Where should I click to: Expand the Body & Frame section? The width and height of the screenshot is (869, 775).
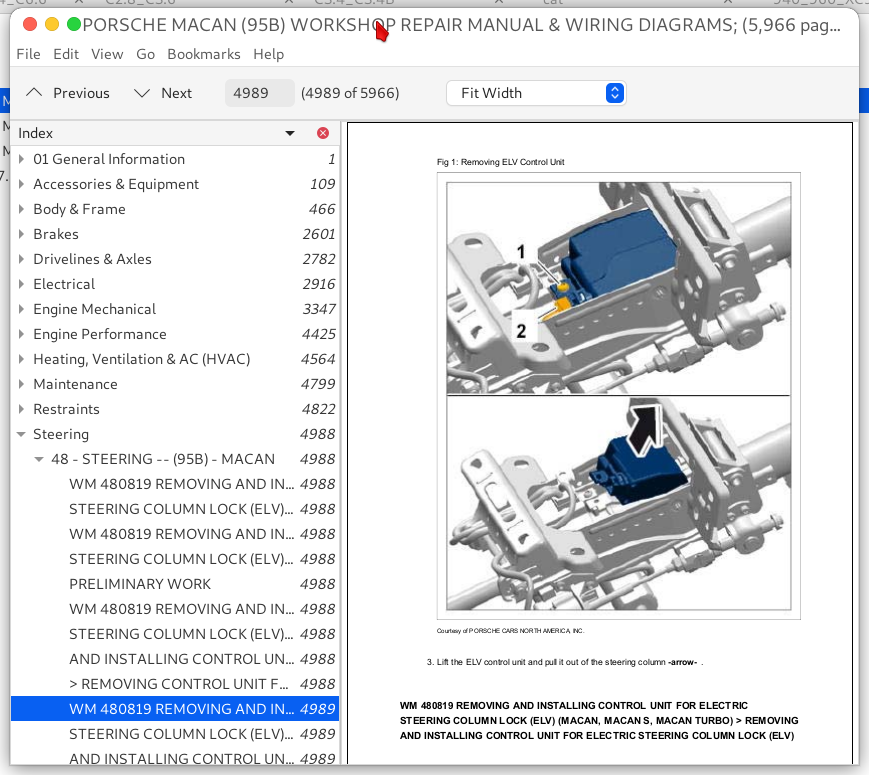(21, 209)
